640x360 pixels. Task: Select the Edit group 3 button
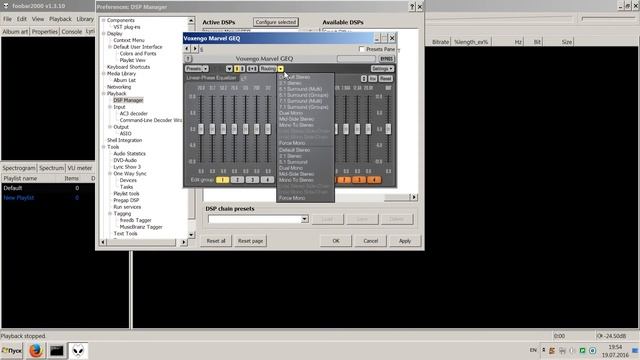tap(252, 180)
